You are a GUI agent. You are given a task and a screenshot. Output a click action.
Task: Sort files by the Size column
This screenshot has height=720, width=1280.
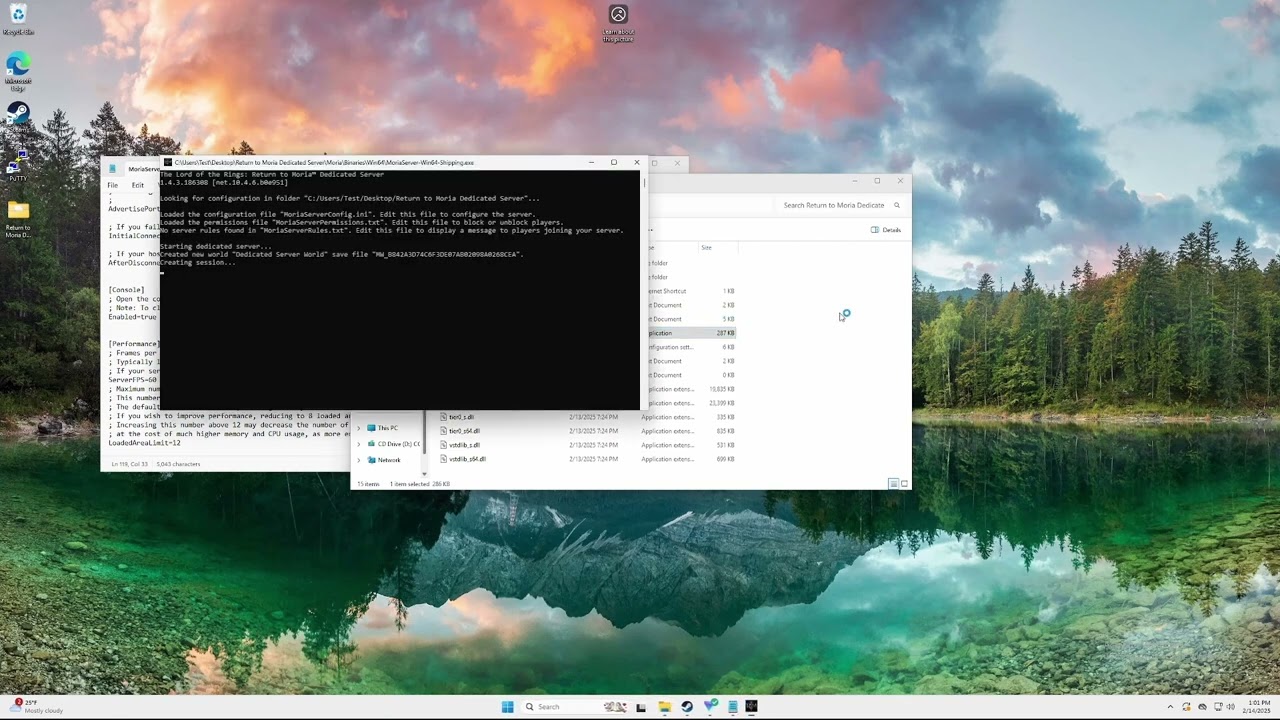707,247
